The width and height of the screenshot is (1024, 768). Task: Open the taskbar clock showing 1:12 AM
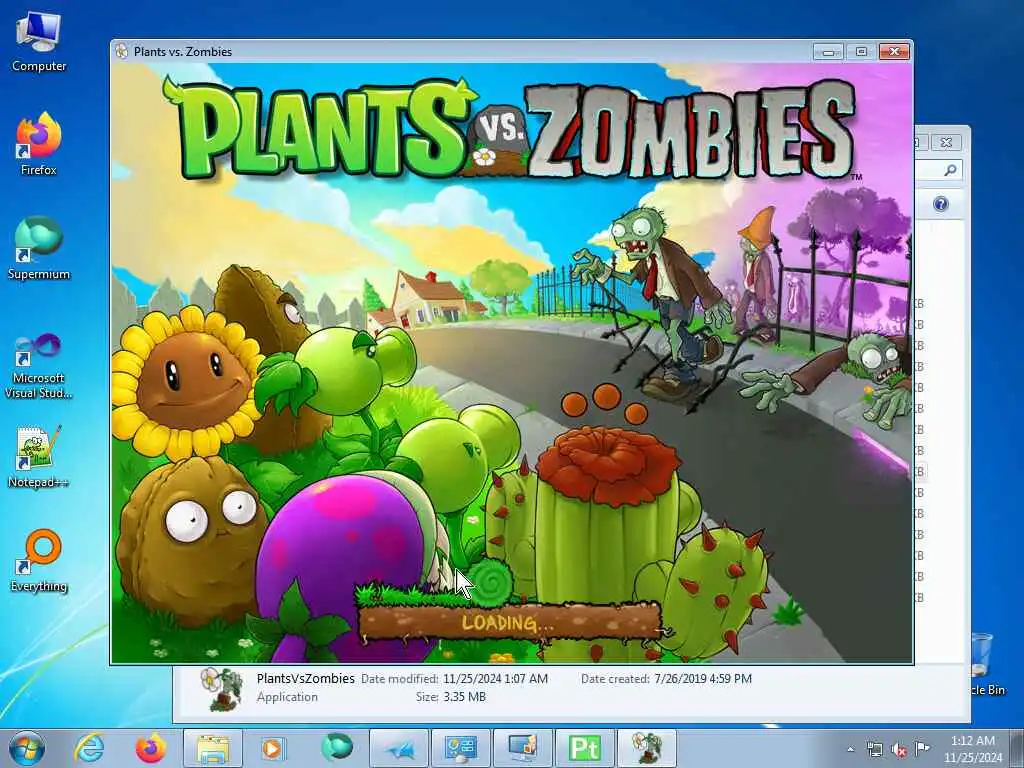973,749
